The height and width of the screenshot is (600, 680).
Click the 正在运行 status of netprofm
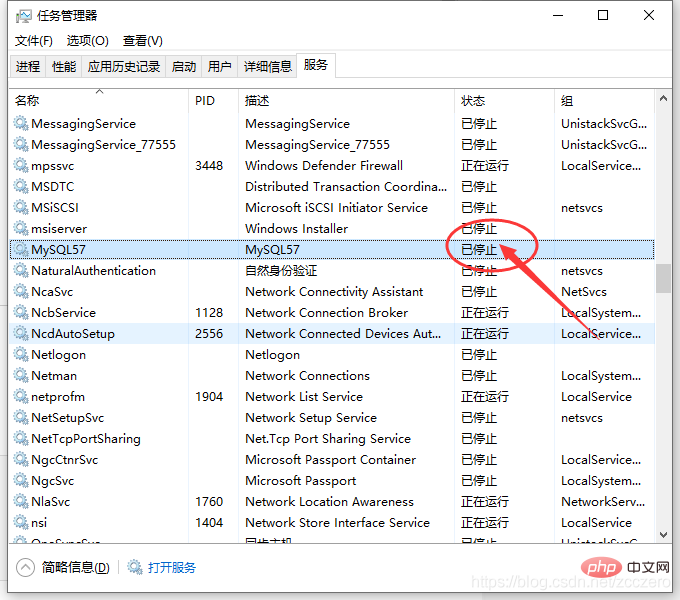tap(485, 397)
